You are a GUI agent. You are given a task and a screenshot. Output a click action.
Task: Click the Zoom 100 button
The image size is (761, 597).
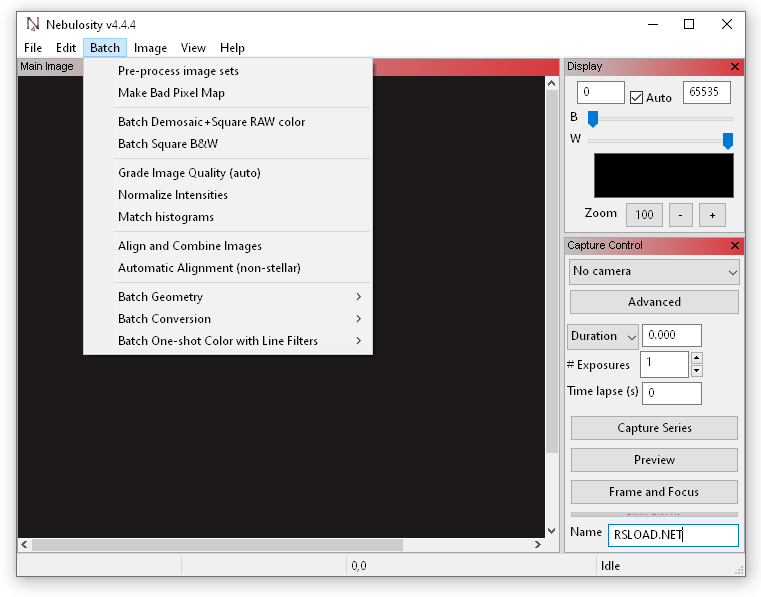(x=644, y=215)
